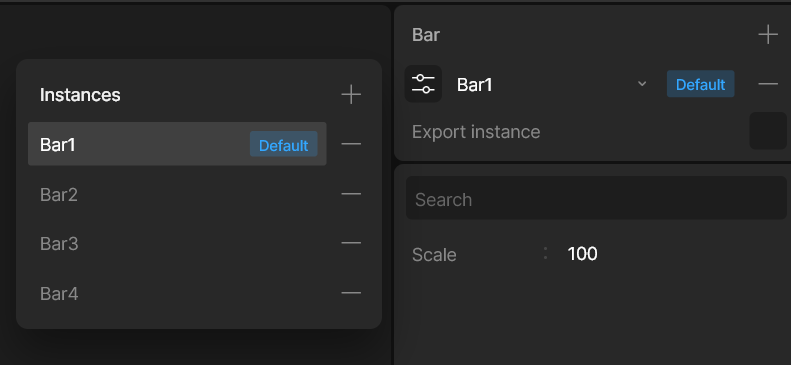Remove the Bar4 instance
Screen dimensions: 791x365
point(351,293)
